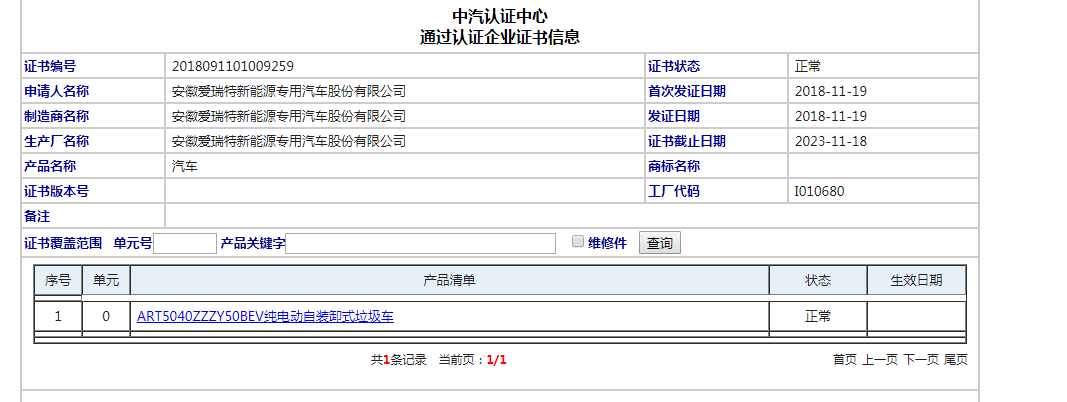Click the 序号 column header
The height and width of the screenshot is (402, 1067).
[x=58, y=281]
